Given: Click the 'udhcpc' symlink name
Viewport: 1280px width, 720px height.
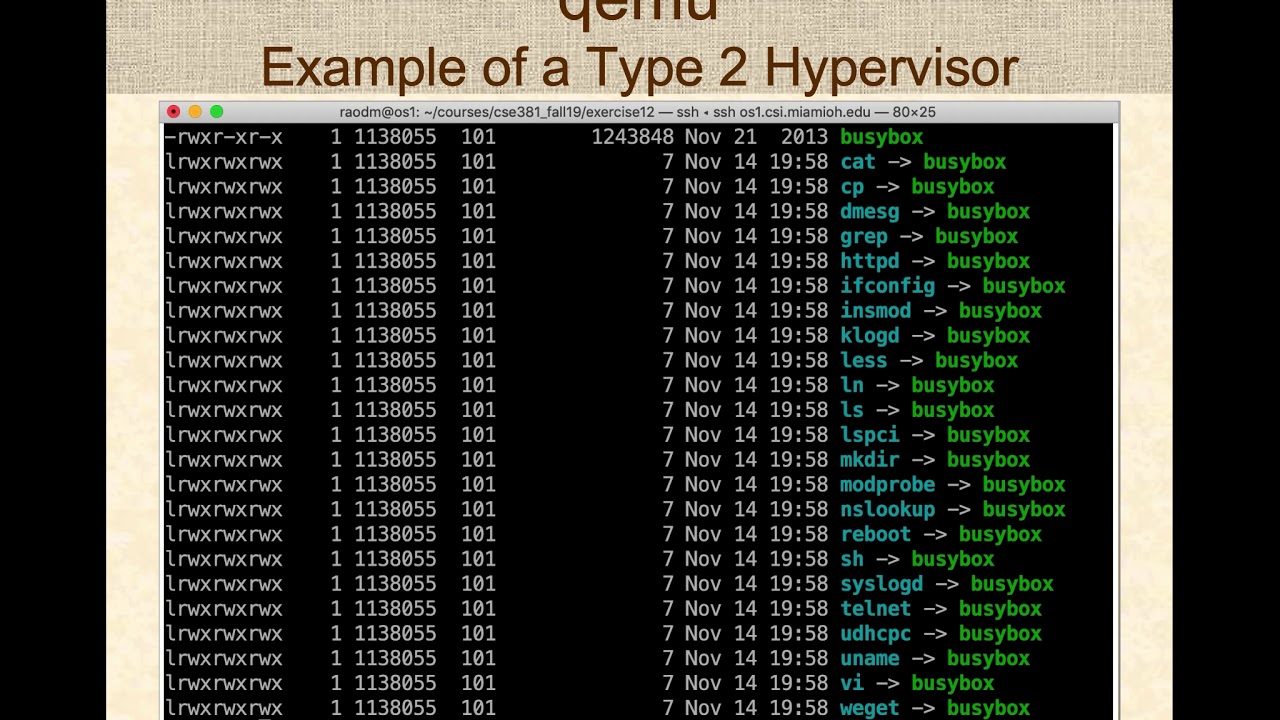Looking at the screenshot, I should pos(875,634).
